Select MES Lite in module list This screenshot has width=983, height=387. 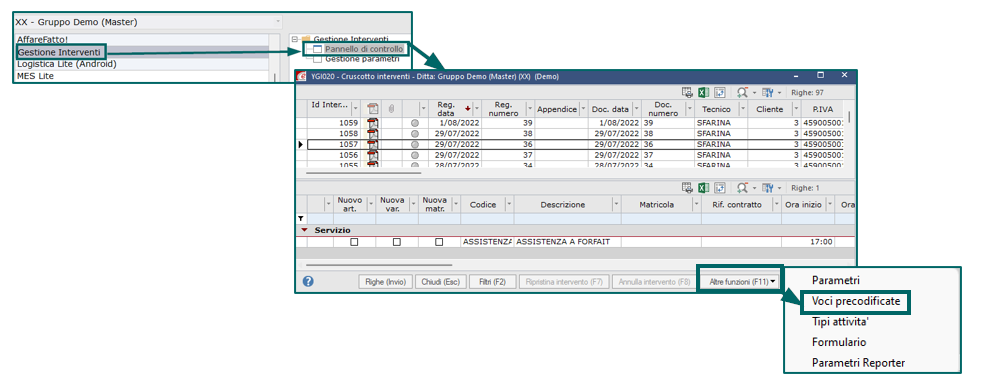[36, 76]
